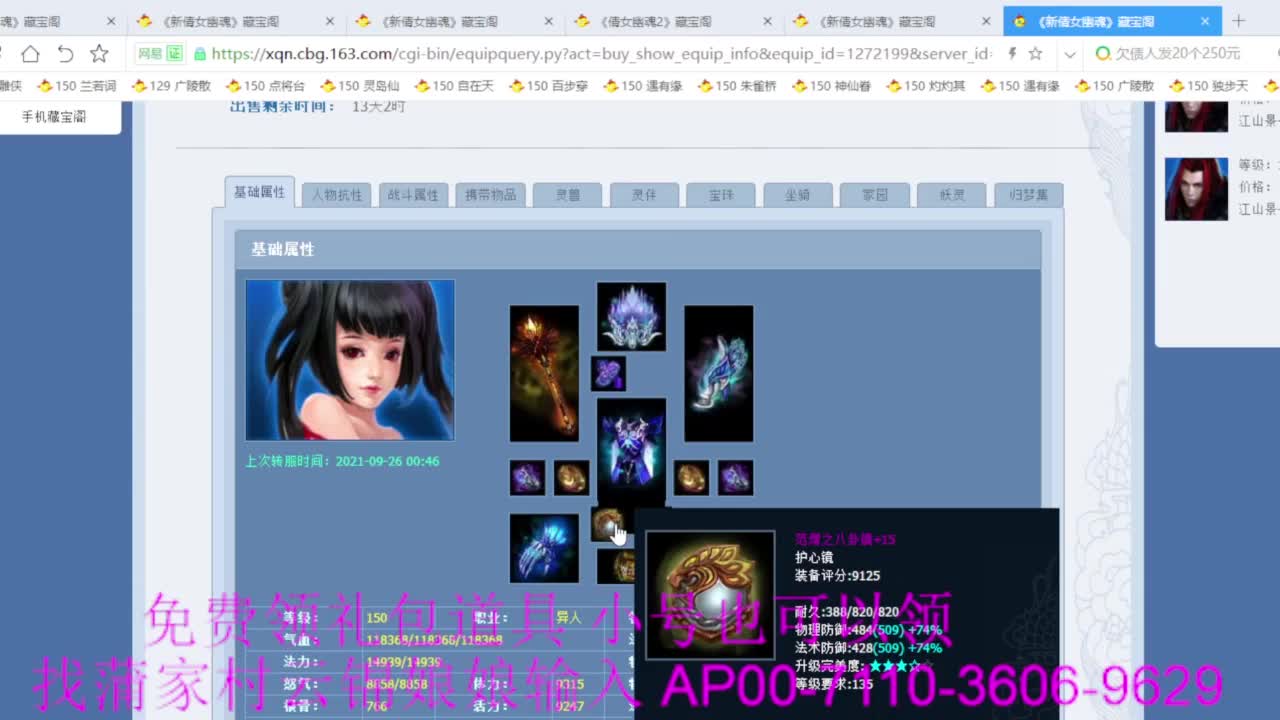Click the lightning extension icon beside the address bar
Viewport: 1280px width, 720px height.
click(1012, 55)
